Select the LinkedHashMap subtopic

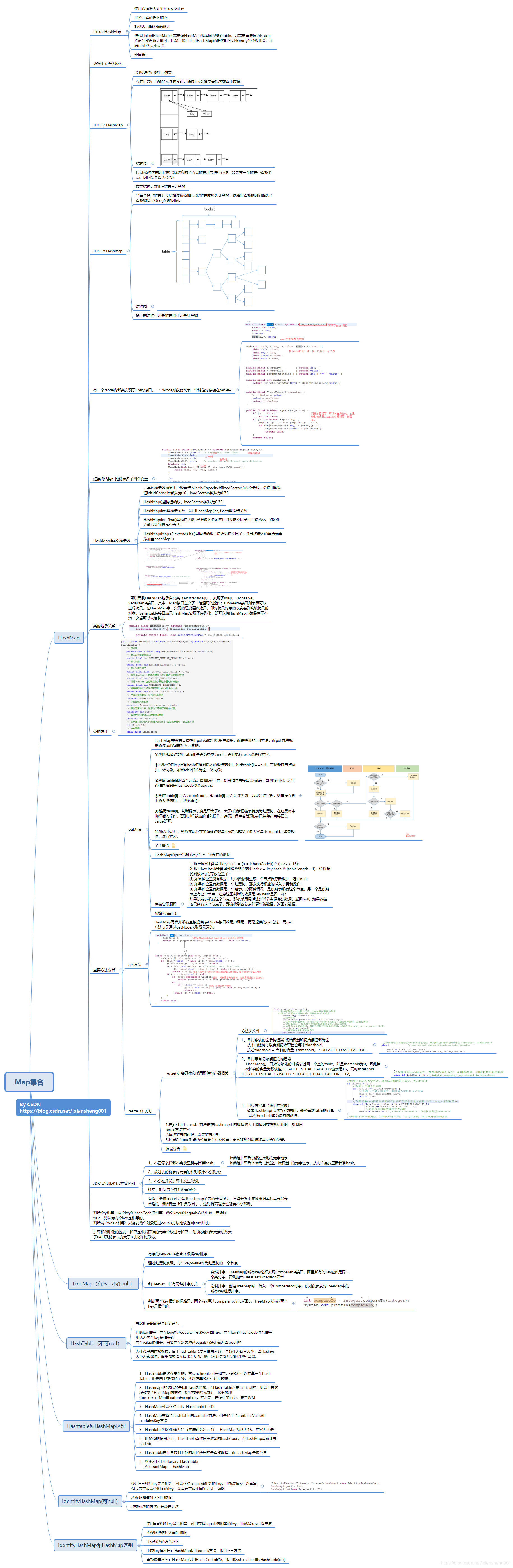pos(107,32)
